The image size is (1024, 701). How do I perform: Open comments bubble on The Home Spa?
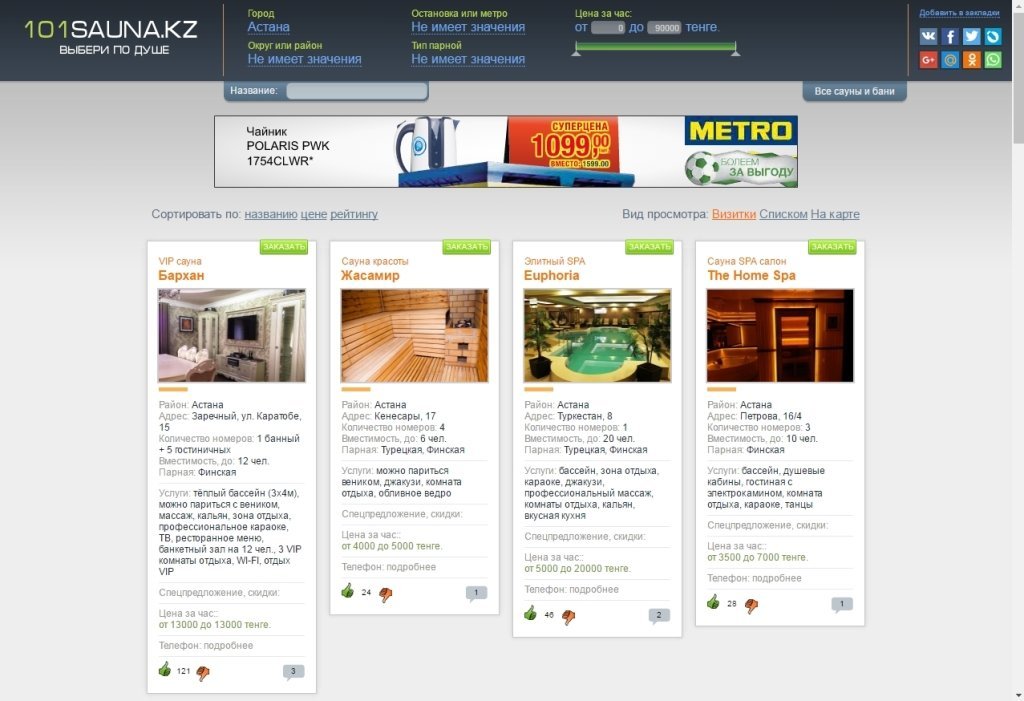click(x=842, y=604)
